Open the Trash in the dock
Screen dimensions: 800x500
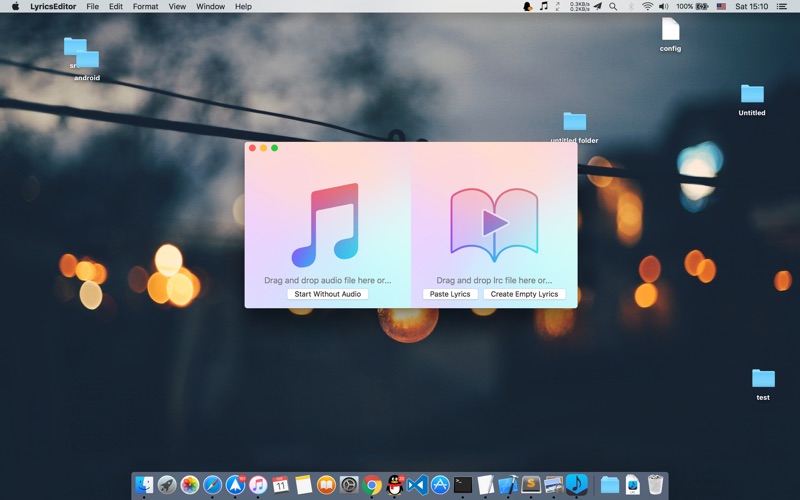click(655, 485)
